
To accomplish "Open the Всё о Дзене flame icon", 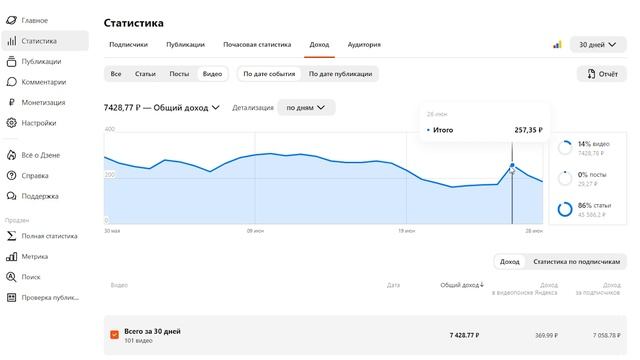I will pyautogui.click(x=11, y=155).
